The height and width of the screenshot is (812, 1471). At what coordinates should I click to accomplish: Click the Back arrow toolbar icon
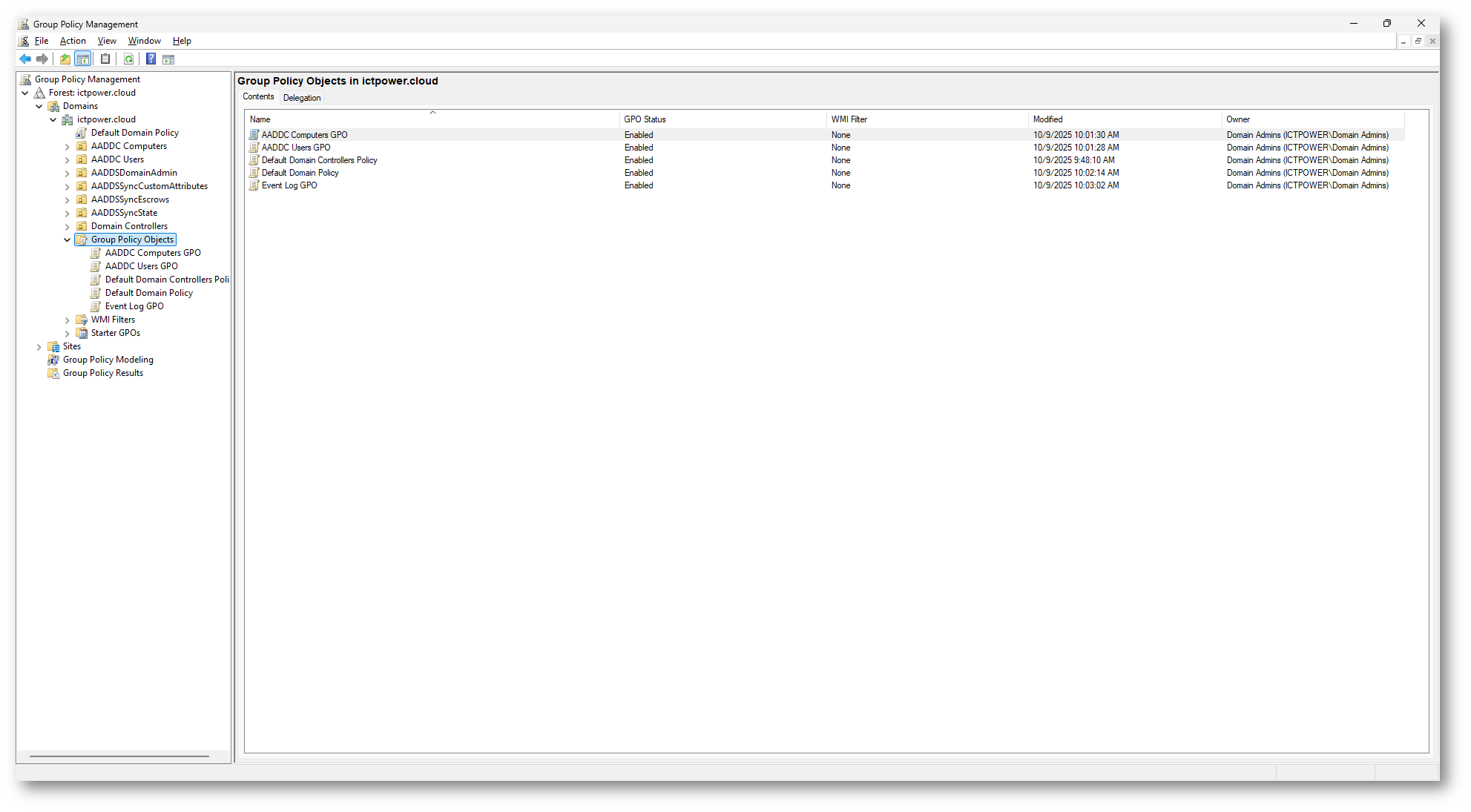[x=25, y=59]
